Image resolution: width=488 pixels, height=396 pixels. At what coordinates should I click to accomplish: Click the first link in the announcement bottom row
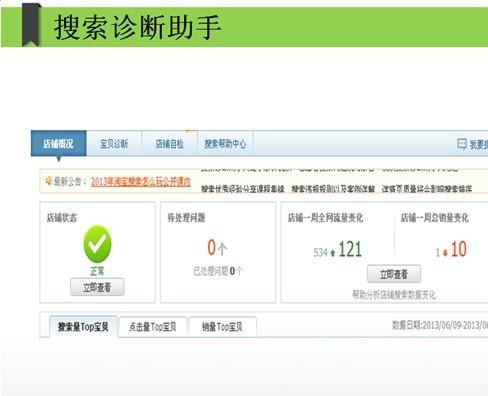243,189
